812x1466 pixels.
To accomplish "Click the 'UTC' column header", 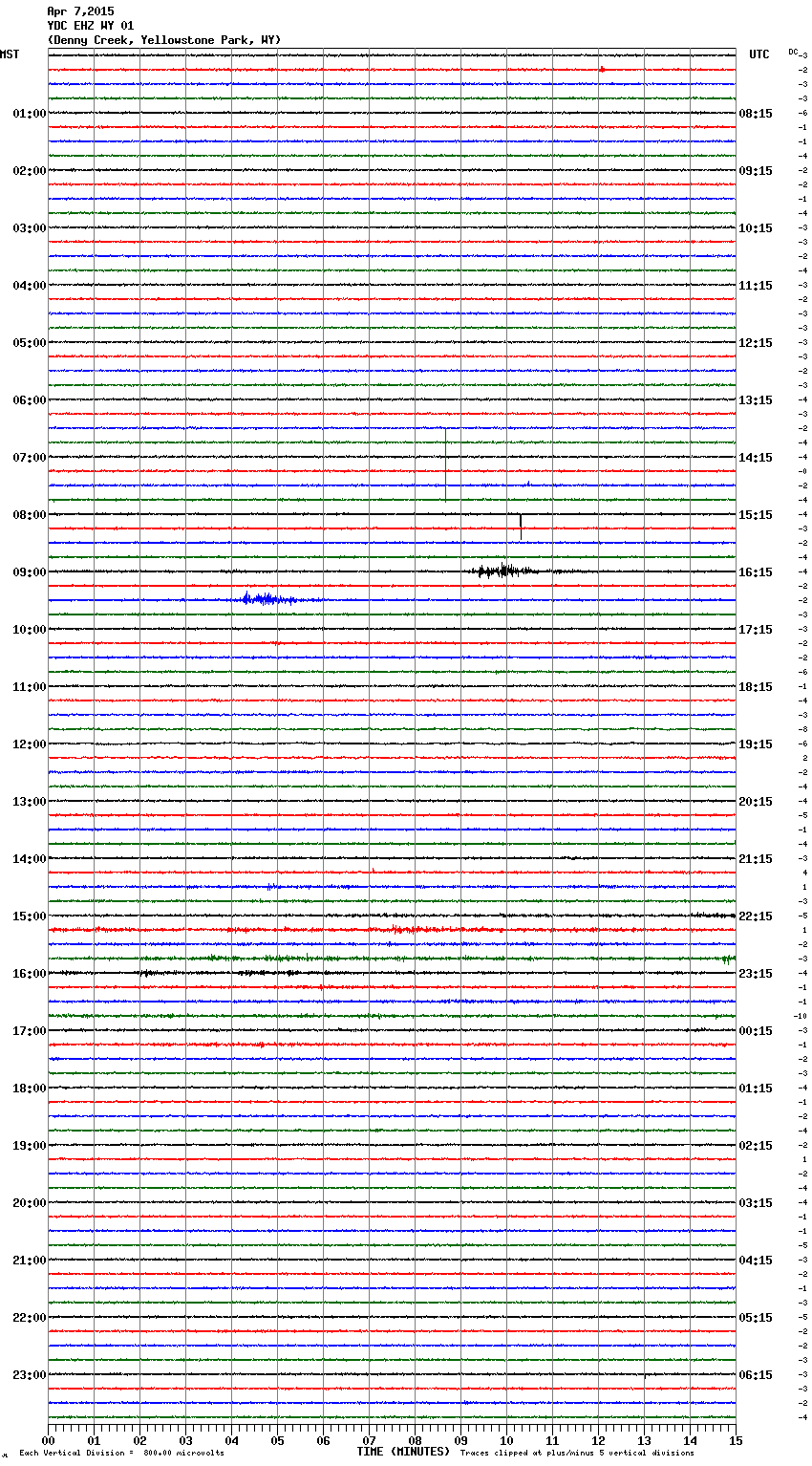I will 759,54.
